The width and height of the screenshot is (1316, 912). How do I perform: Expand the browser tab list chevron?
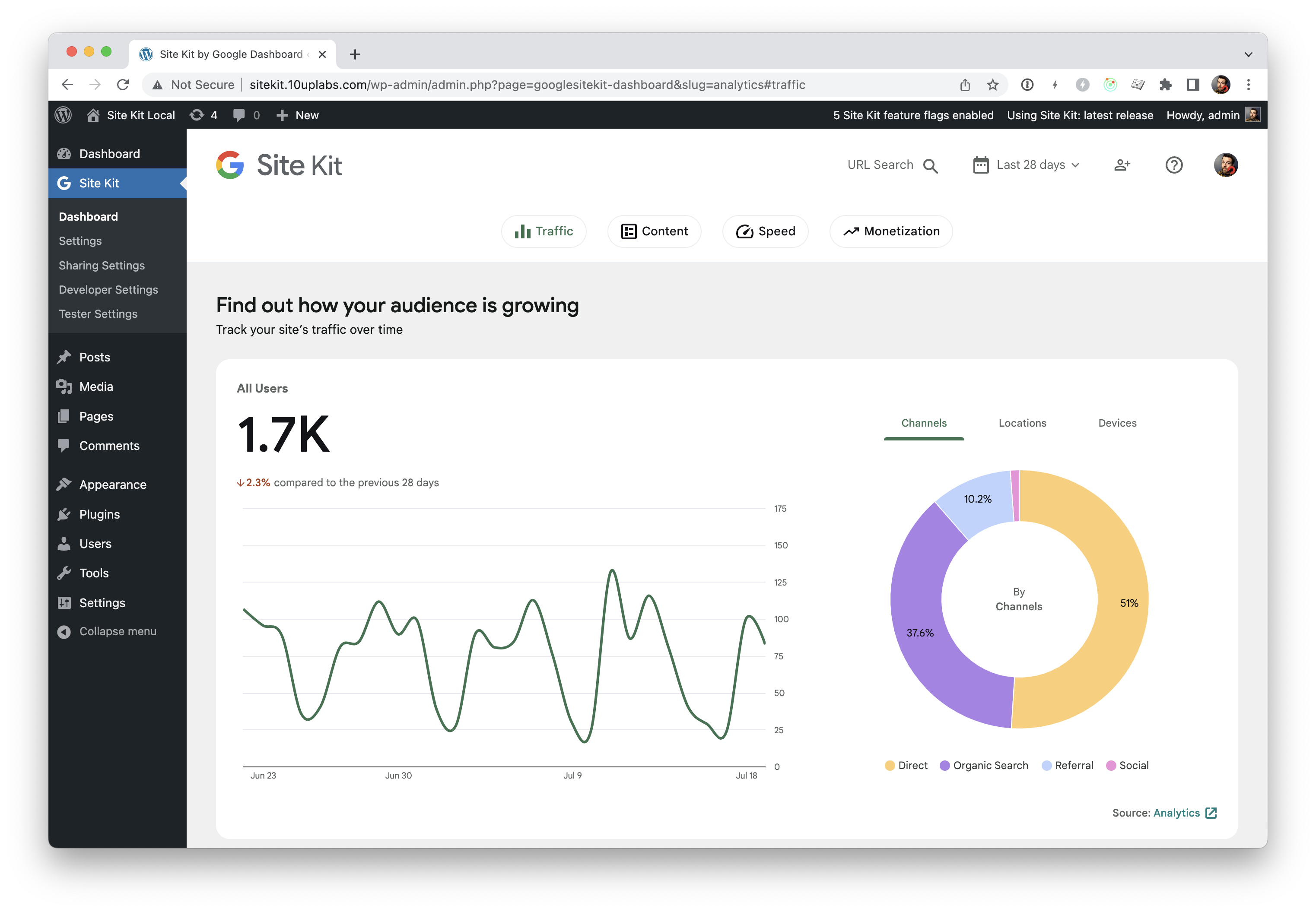click(x=1248, y=54)
